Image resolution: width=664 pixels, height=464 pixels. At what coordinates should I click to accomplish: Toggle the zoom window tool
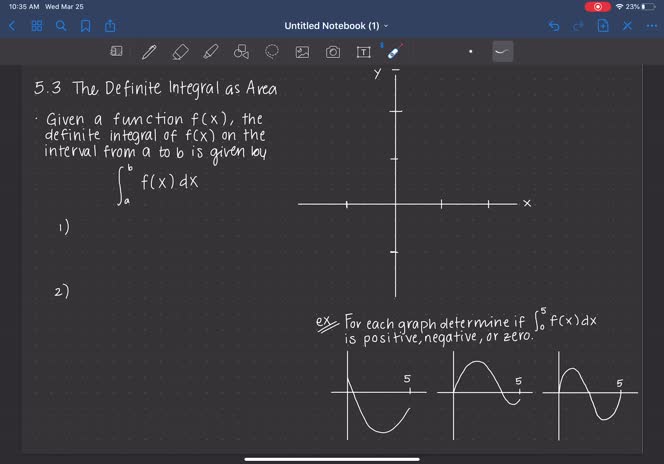click(x=116, y=52)
